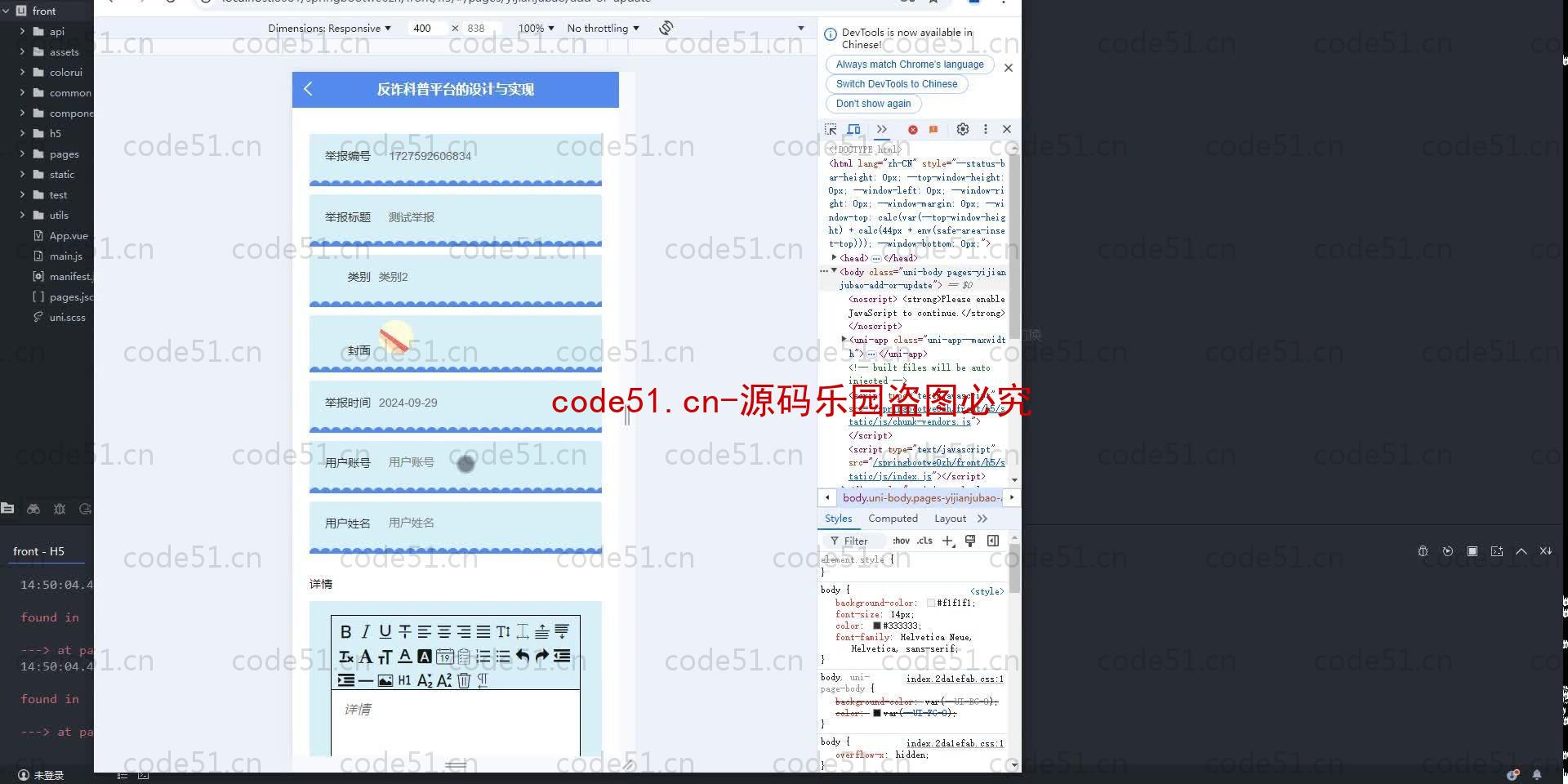Apply strikethrough in the editor toolbar
Viewport: 1568px width, 784px height.
[405, 631]
